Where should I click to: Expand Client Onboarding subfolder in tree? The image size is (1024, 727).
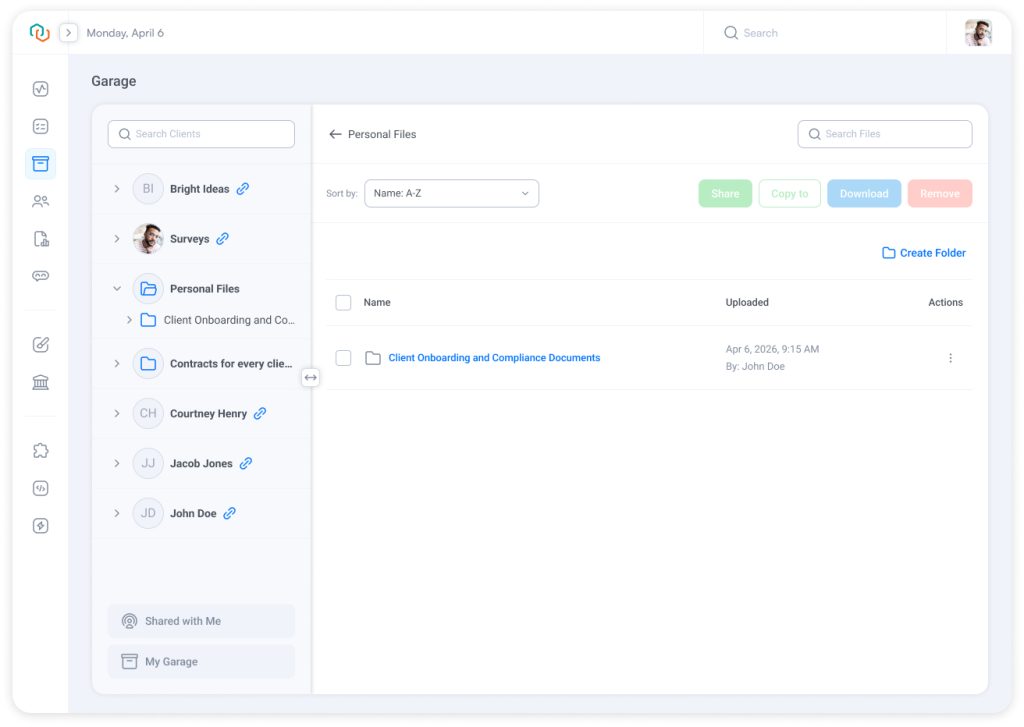coord(129,320)
